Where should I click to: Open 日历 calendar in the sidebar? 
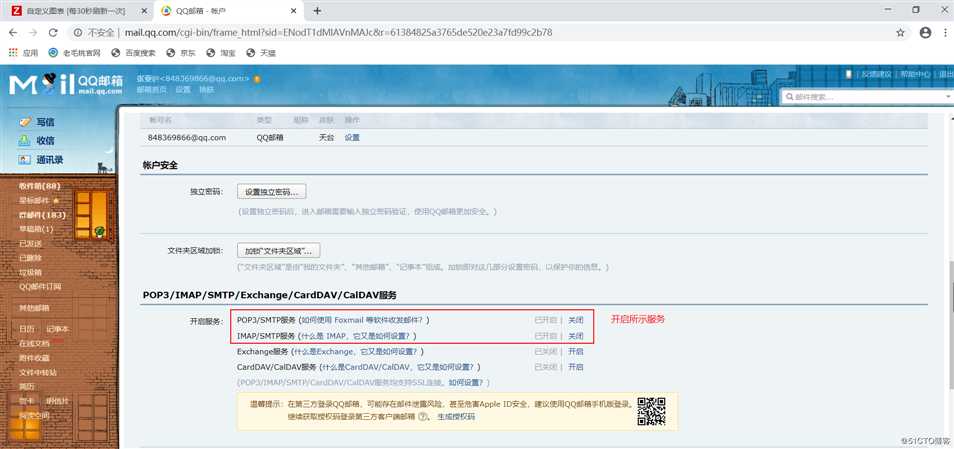coord(27,329)
